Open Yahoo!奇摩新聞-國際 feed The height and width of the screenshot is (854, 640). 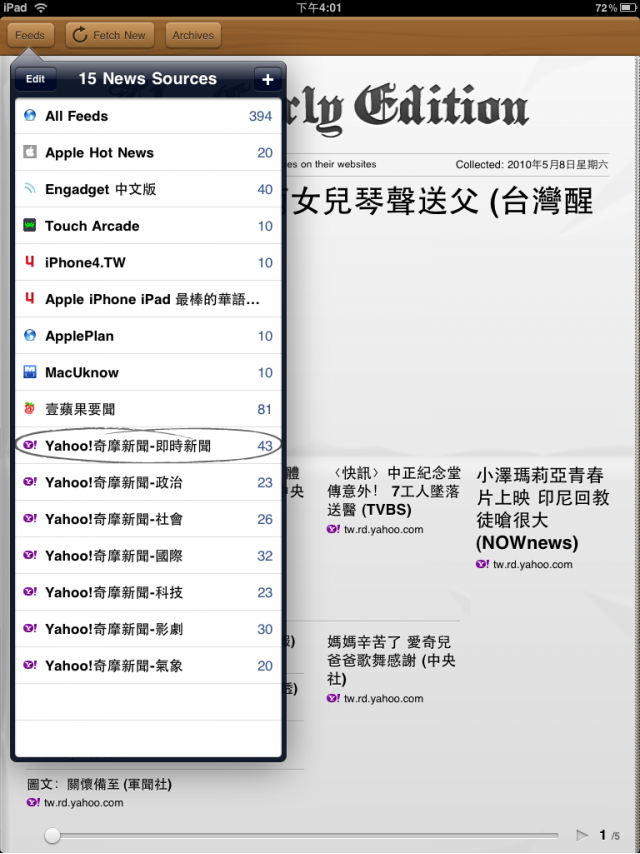click(148, 556)
